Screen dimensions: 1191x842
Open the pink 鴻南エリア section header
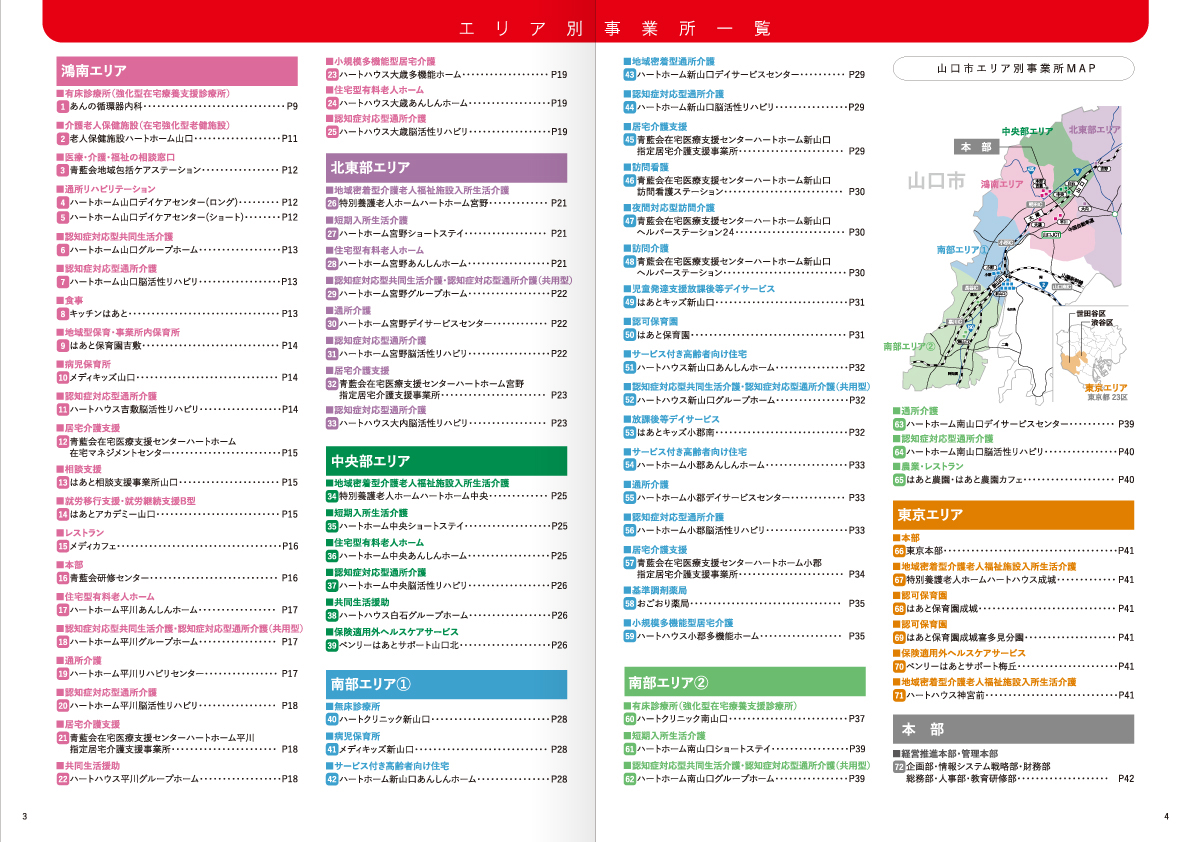click(177, 71)
